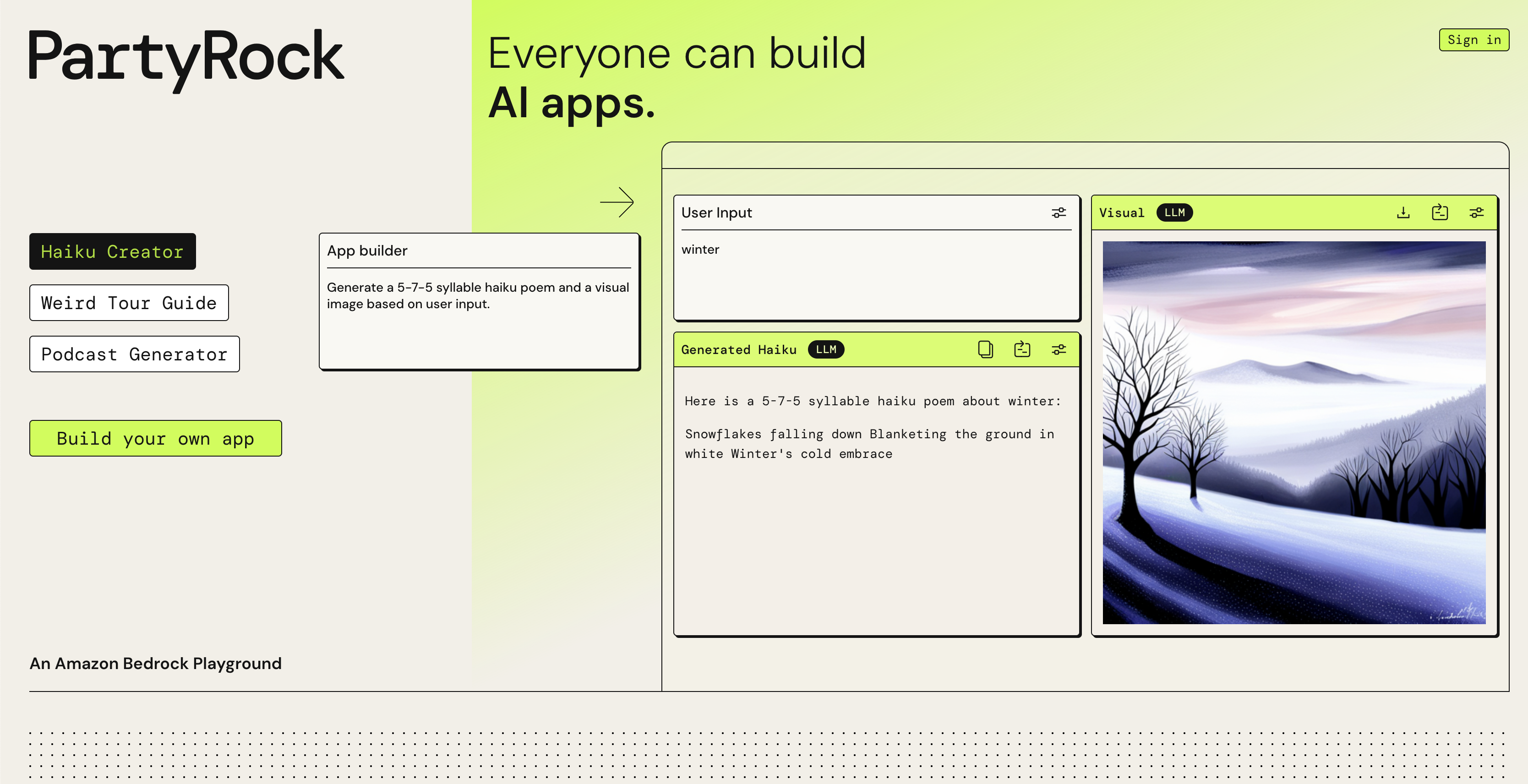
Task: Click the Build your own app button
Action: point(155,438)
